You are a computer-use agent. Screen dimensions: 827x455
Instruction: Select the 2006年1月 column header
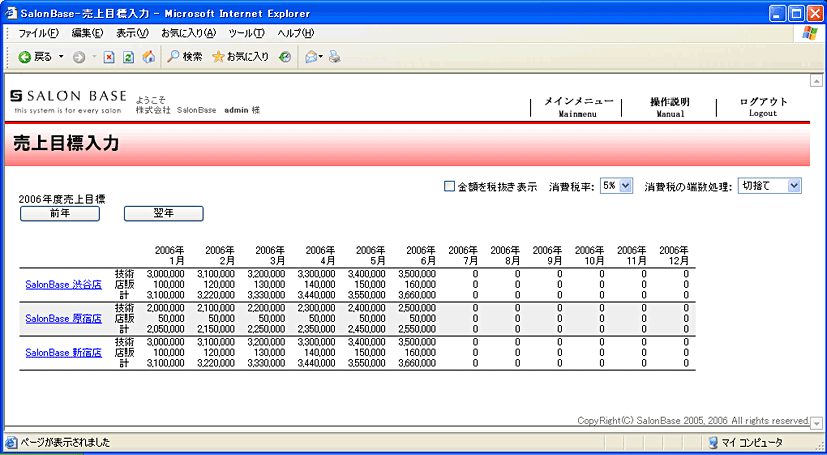169,255
